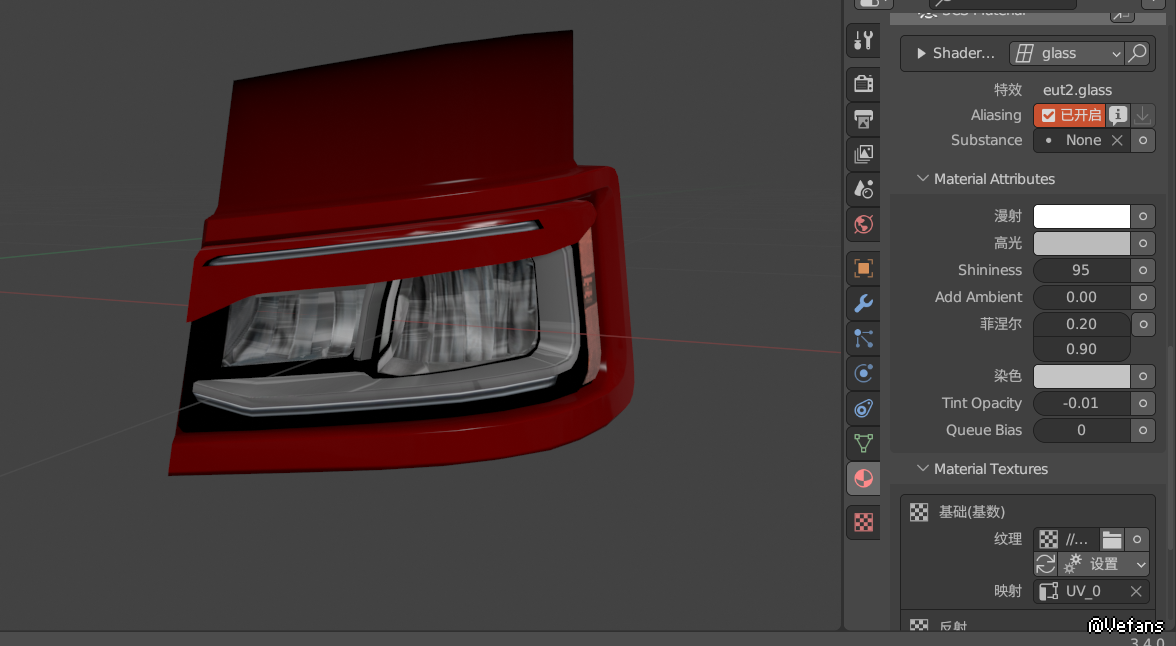
Task: Open the glass shader preset dropdown
Action: point(1066,53)
